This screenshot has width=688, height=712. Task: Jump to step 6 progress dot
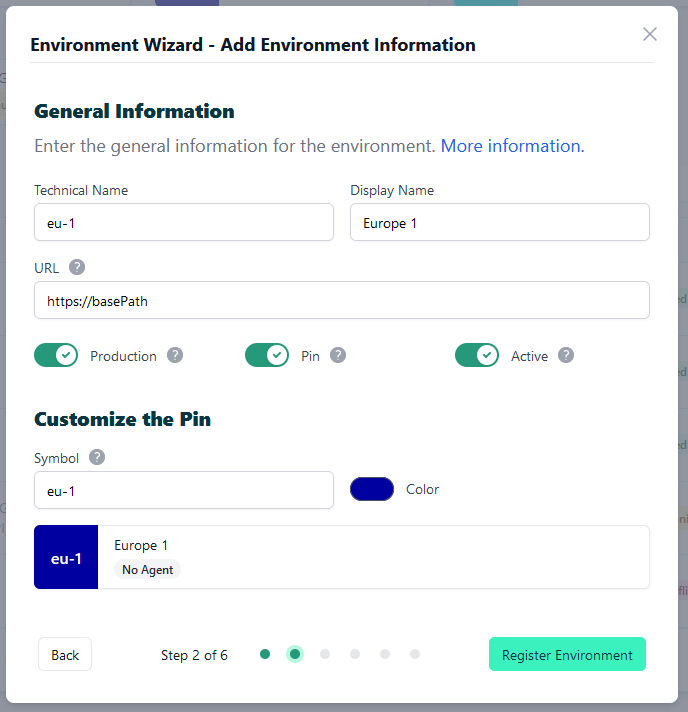click(x=415, y=654)
